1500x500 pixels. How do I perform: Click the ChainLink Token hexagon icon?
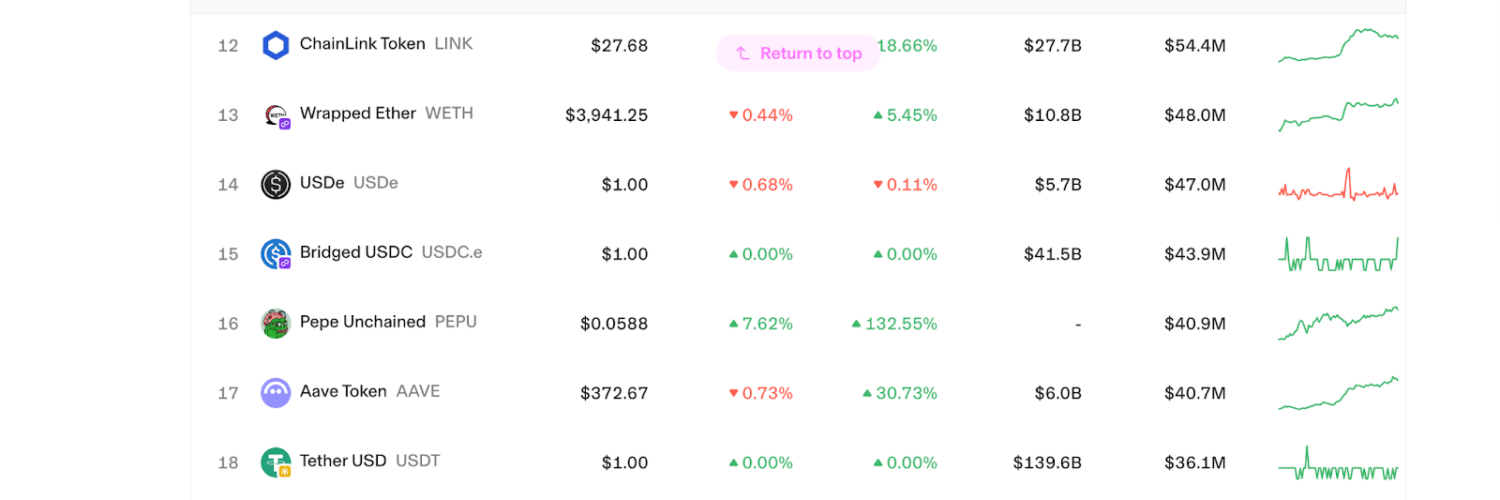pos(275,46)
